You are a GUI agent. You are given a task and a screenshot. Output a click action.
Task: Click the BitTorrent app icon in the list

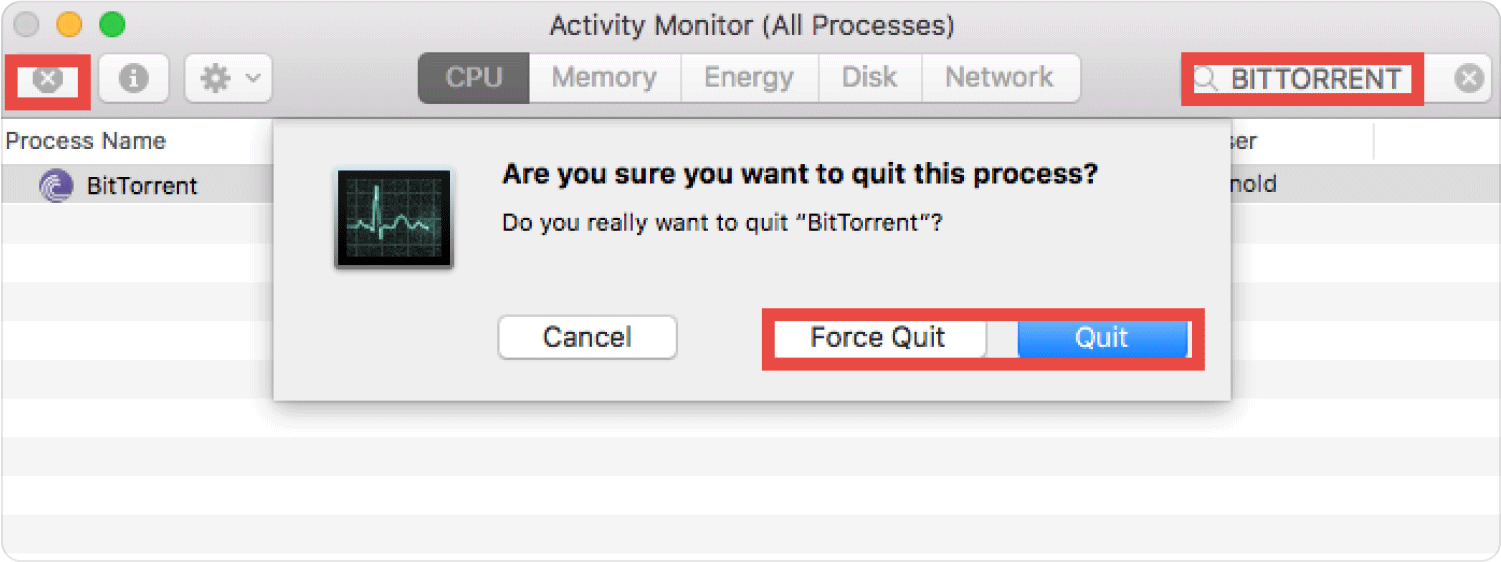(56, 185)
